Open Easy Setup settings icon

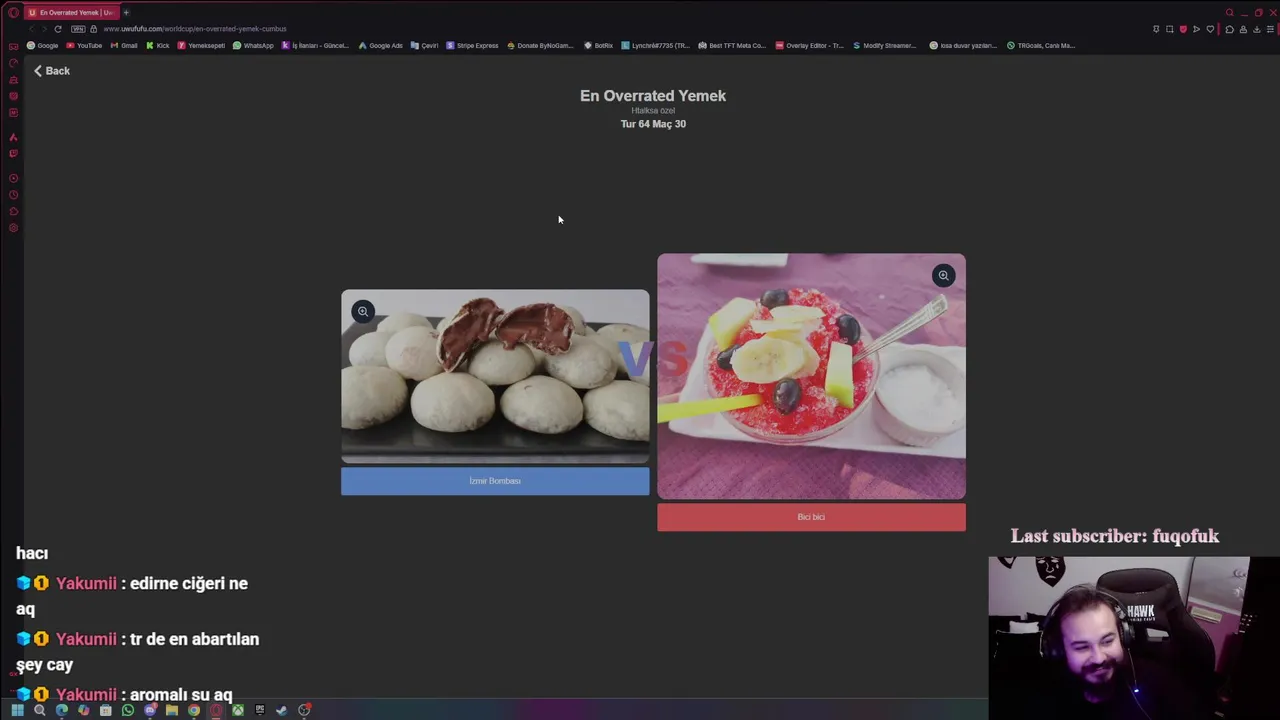click(x=1270, y=29)
